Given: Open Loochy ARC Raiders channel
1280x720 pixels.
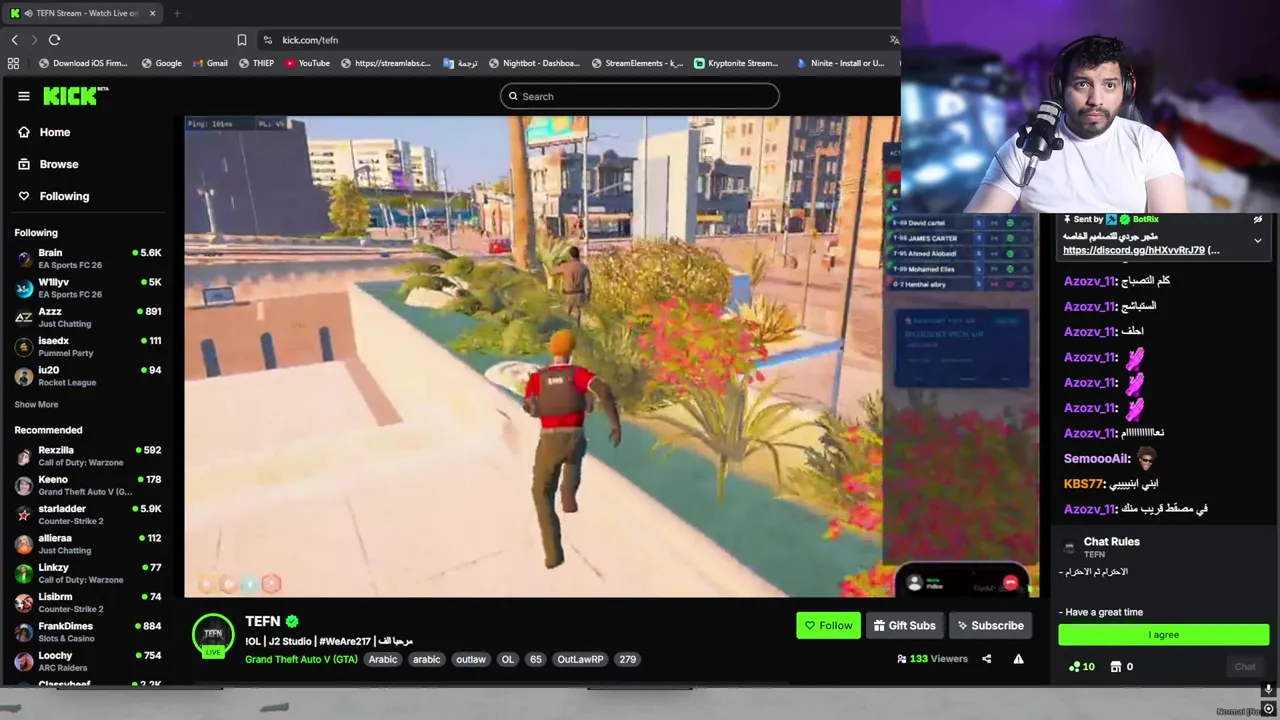Looking at the screenshot, I should pyautogui.click(x=88, y=661).
